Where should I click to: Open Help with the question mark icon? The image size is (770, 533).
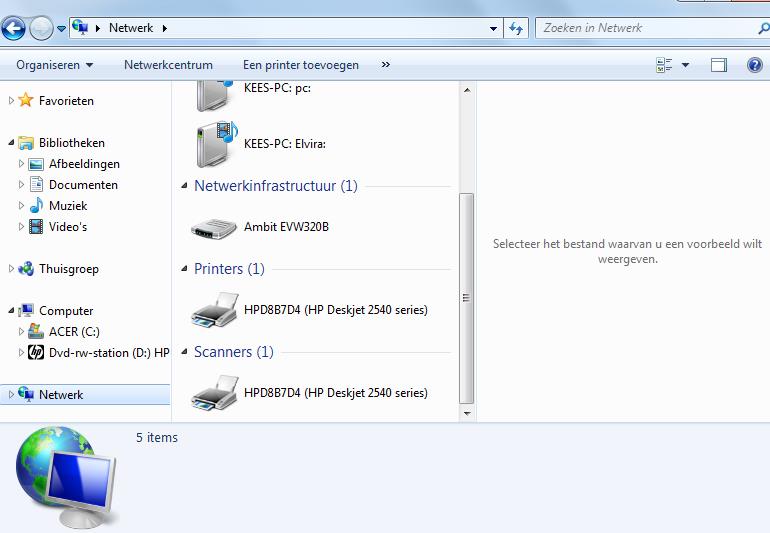(x=755, y=65)
